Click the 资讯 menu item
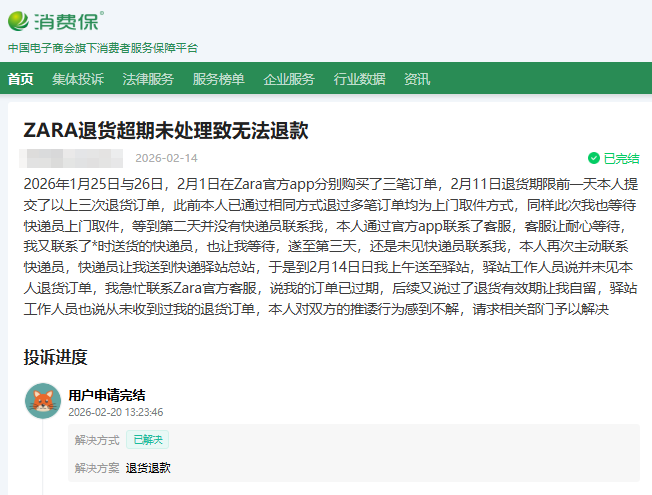Viewport: 652px width, 495px height. (417, 80)
